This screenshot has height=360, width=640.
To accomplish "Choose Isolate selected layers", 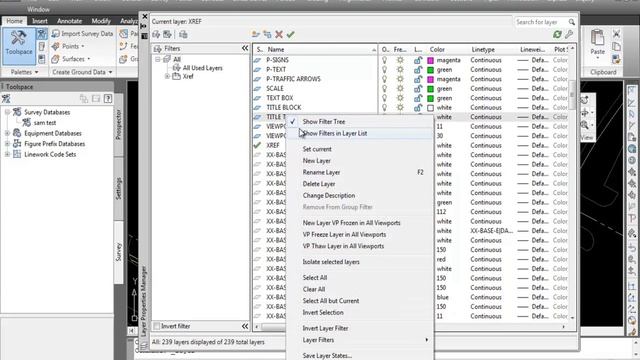I will (x=360, y=262).
